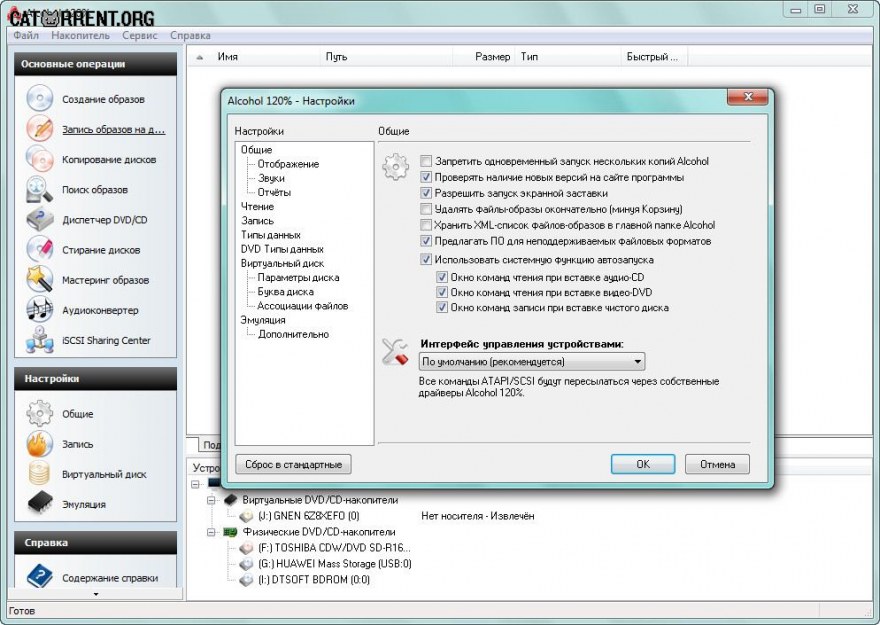Click the Запись образов на диск pencil icon
The width and height of the screenshot is (880, 625).
[39, 128]
